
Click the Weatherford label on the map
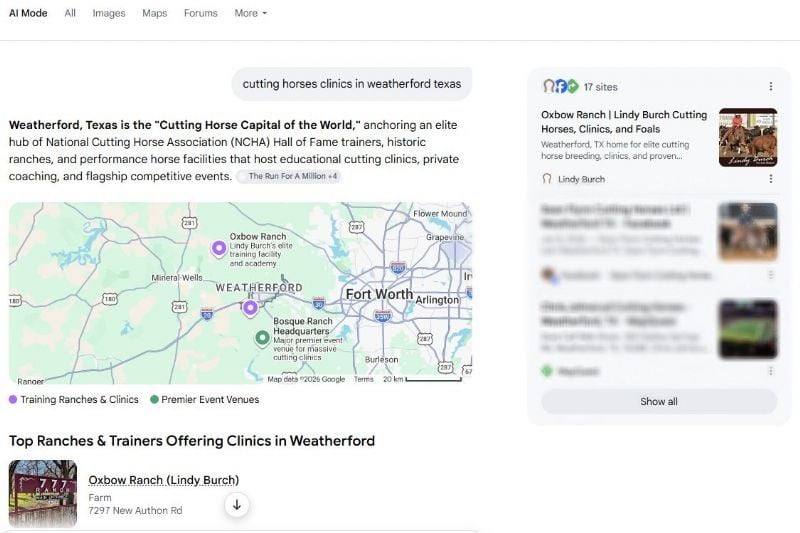259,288
